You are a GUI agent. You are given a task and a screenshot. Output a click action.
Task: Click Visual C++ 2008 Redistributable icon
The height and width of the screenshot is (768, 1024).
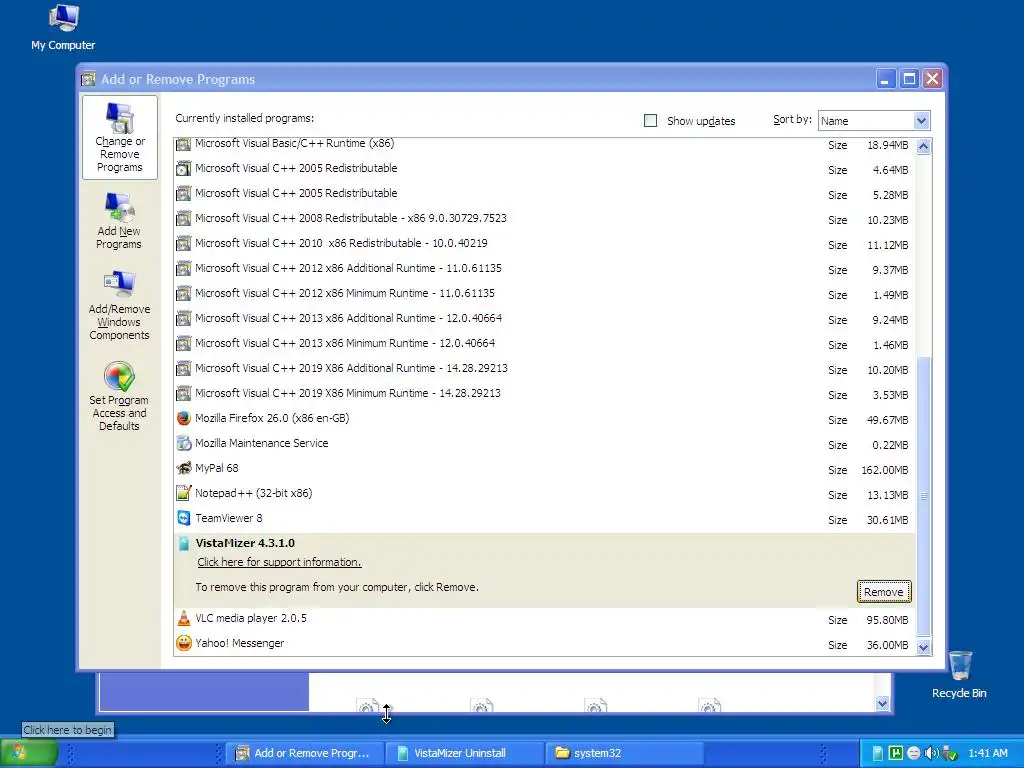(184, 219)
